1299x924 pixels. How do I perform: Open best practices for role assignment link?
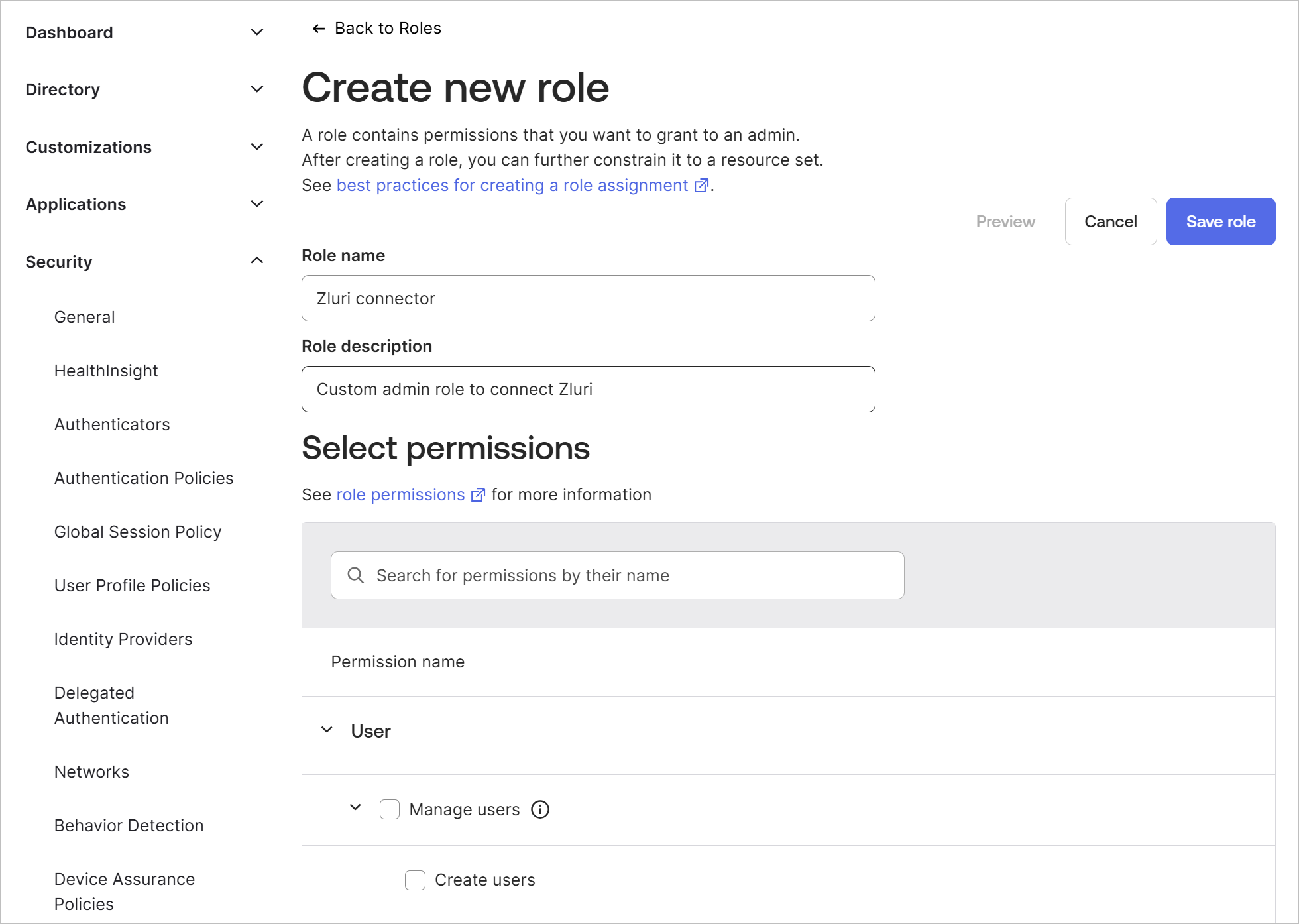(512, 186)
